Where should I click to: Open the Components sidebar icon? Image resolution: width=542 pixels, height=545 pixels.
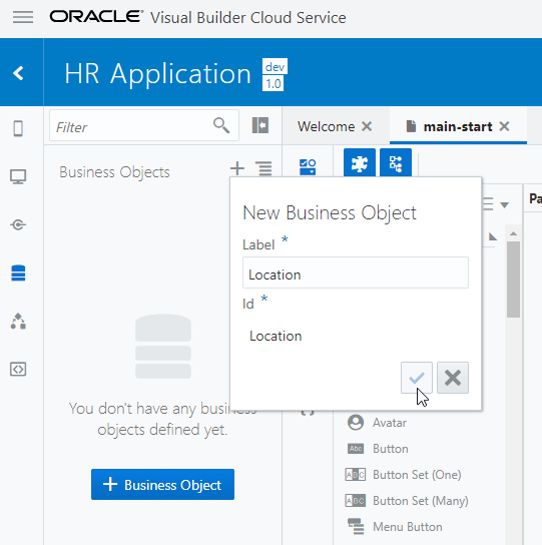18,321
